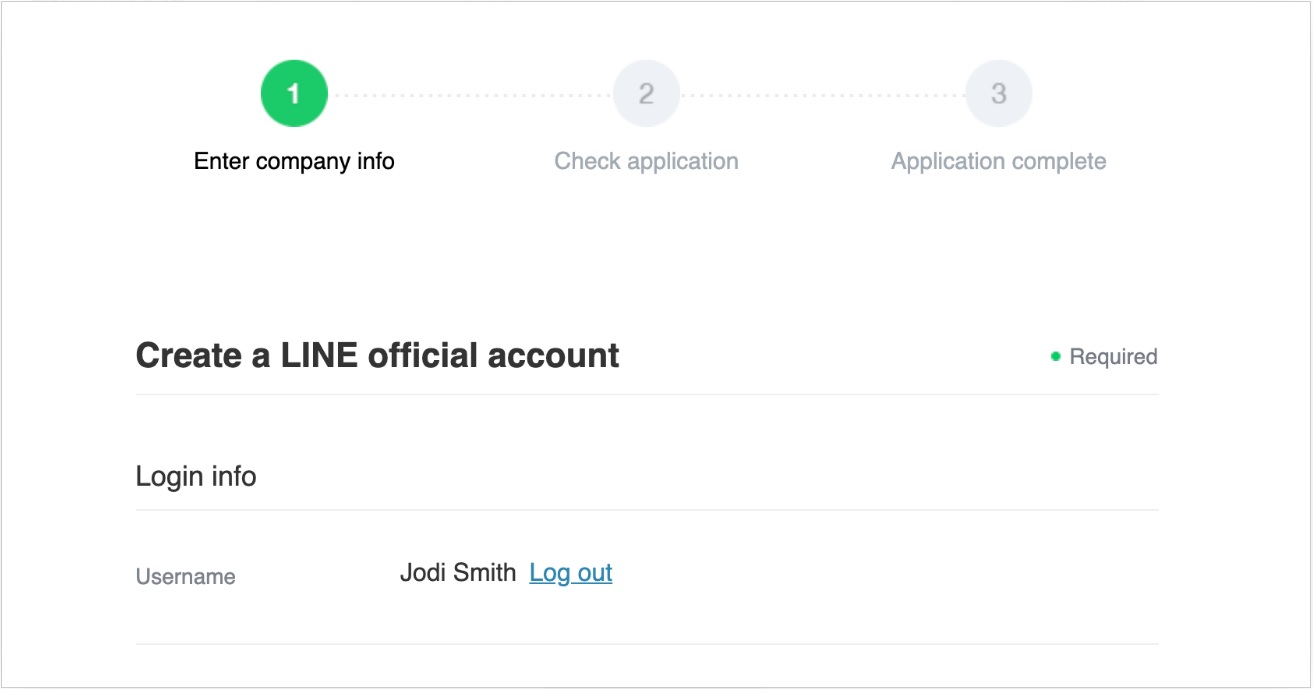Click divider line under the account heading

tap(647, 394)
